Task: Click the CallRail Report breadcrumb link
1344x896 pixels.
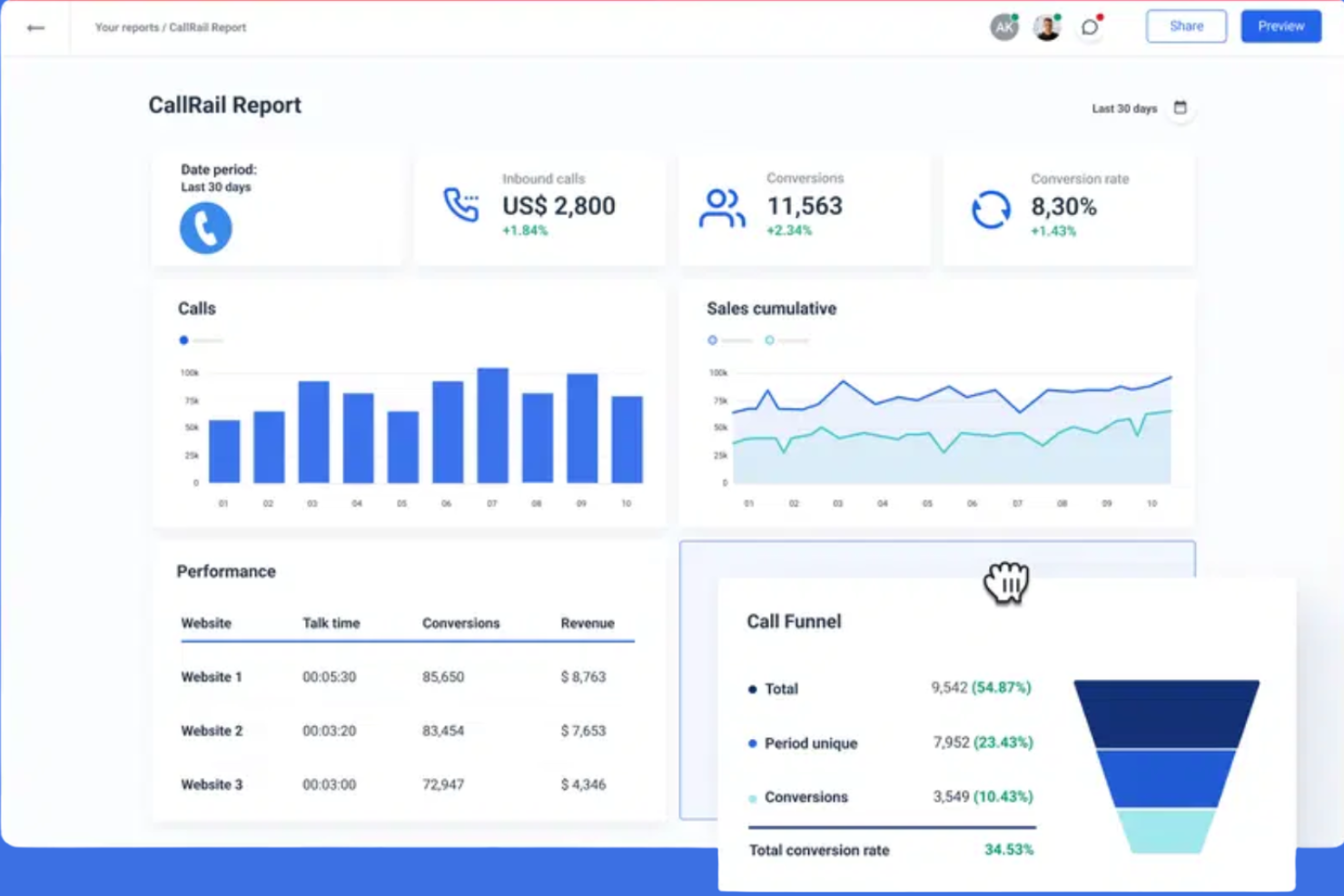Action: point(212,27)
